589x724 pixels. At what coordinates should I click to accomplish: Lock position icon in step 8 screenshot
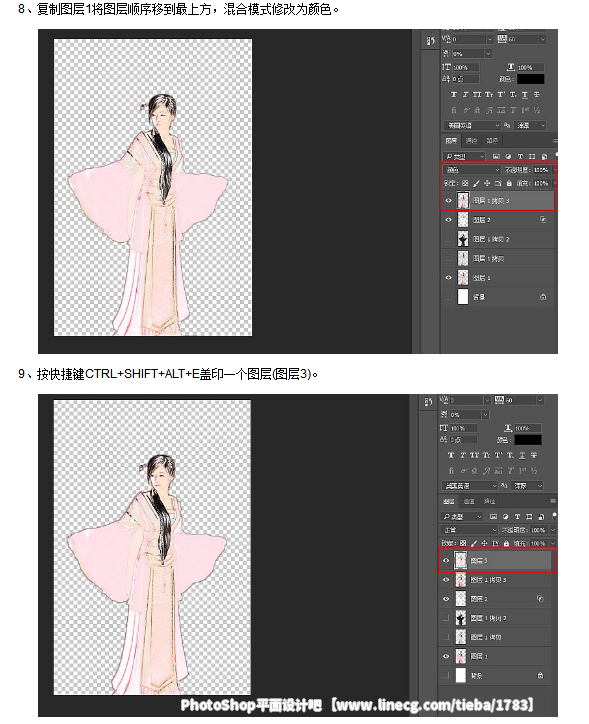click(487, 183)
